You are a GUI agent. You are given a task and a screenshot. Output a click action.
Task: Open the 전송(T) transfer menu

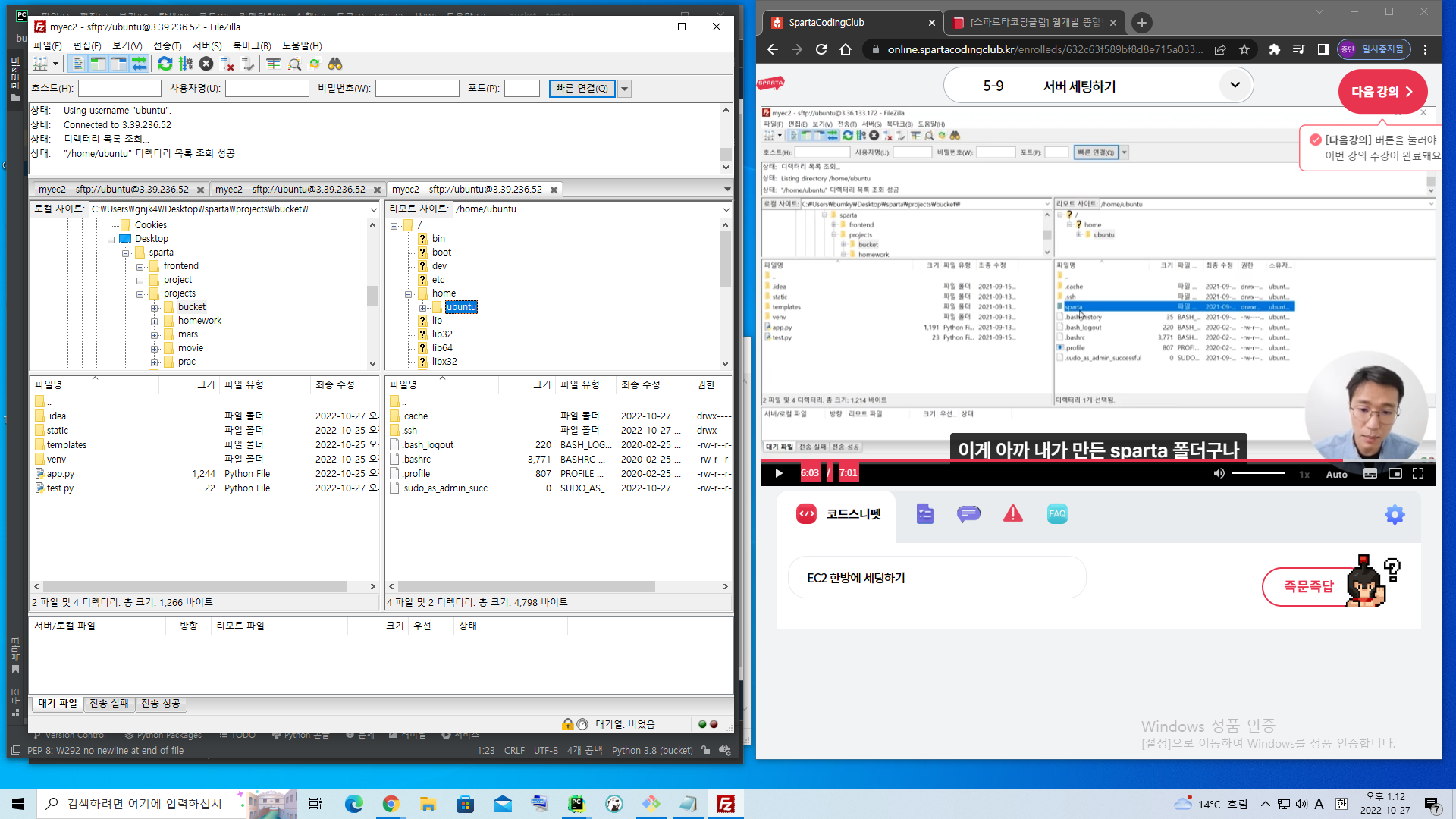(168, 45)
